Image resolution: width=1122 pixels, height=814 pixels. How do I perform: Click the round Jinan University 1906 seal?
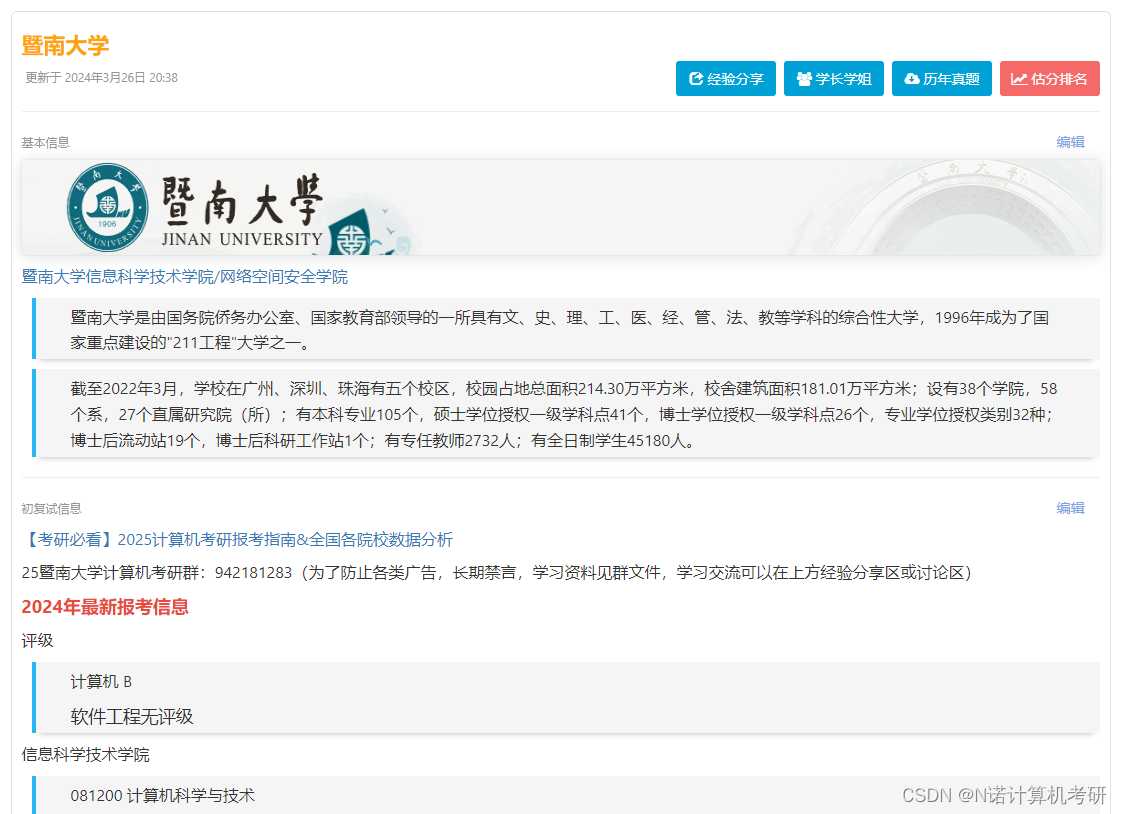[x=107, y=207]
